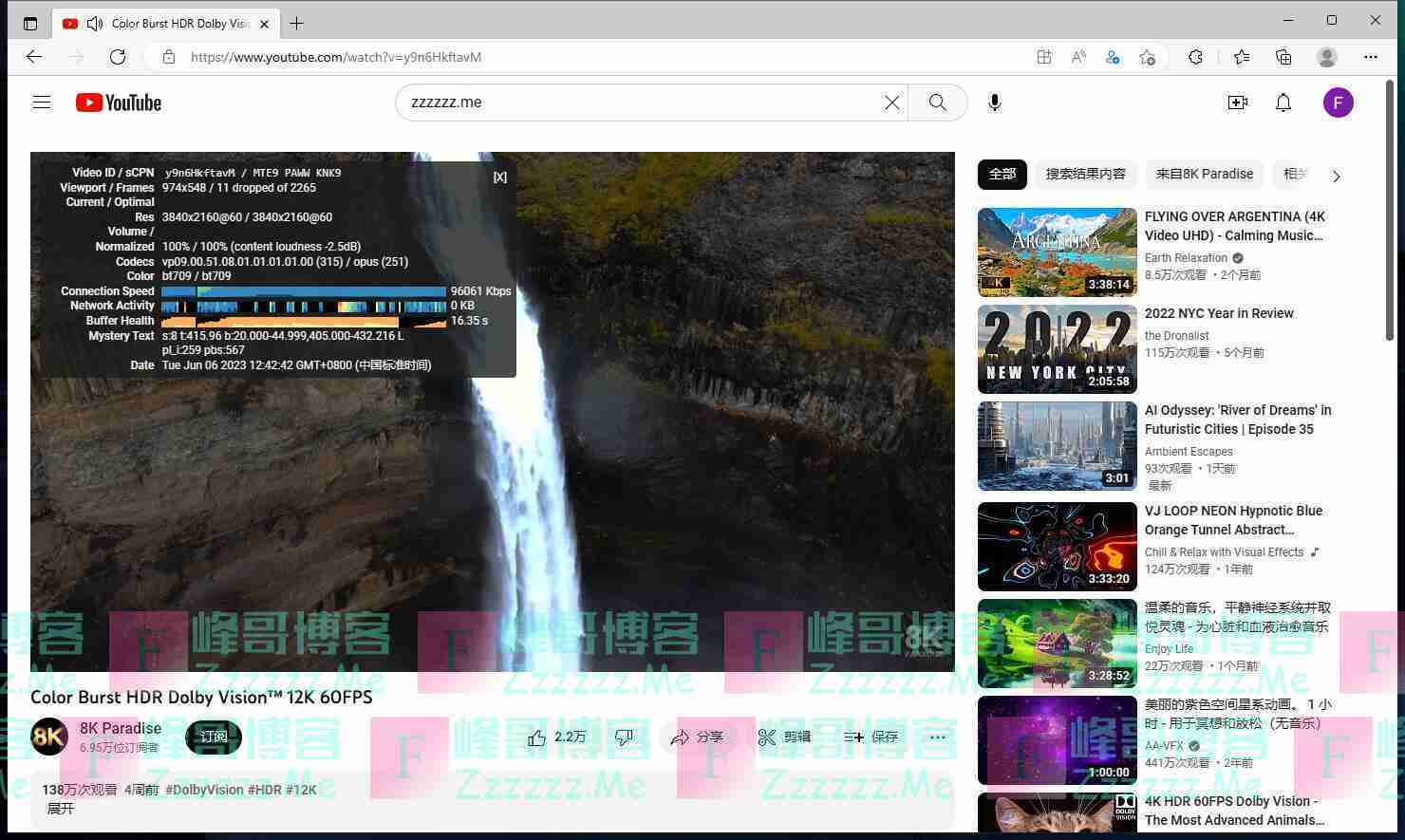The width and height of the screenshot is (1405, 840).
Task: Expand the description with 展开
Action: pyautogui.click(x=60, y=809)
